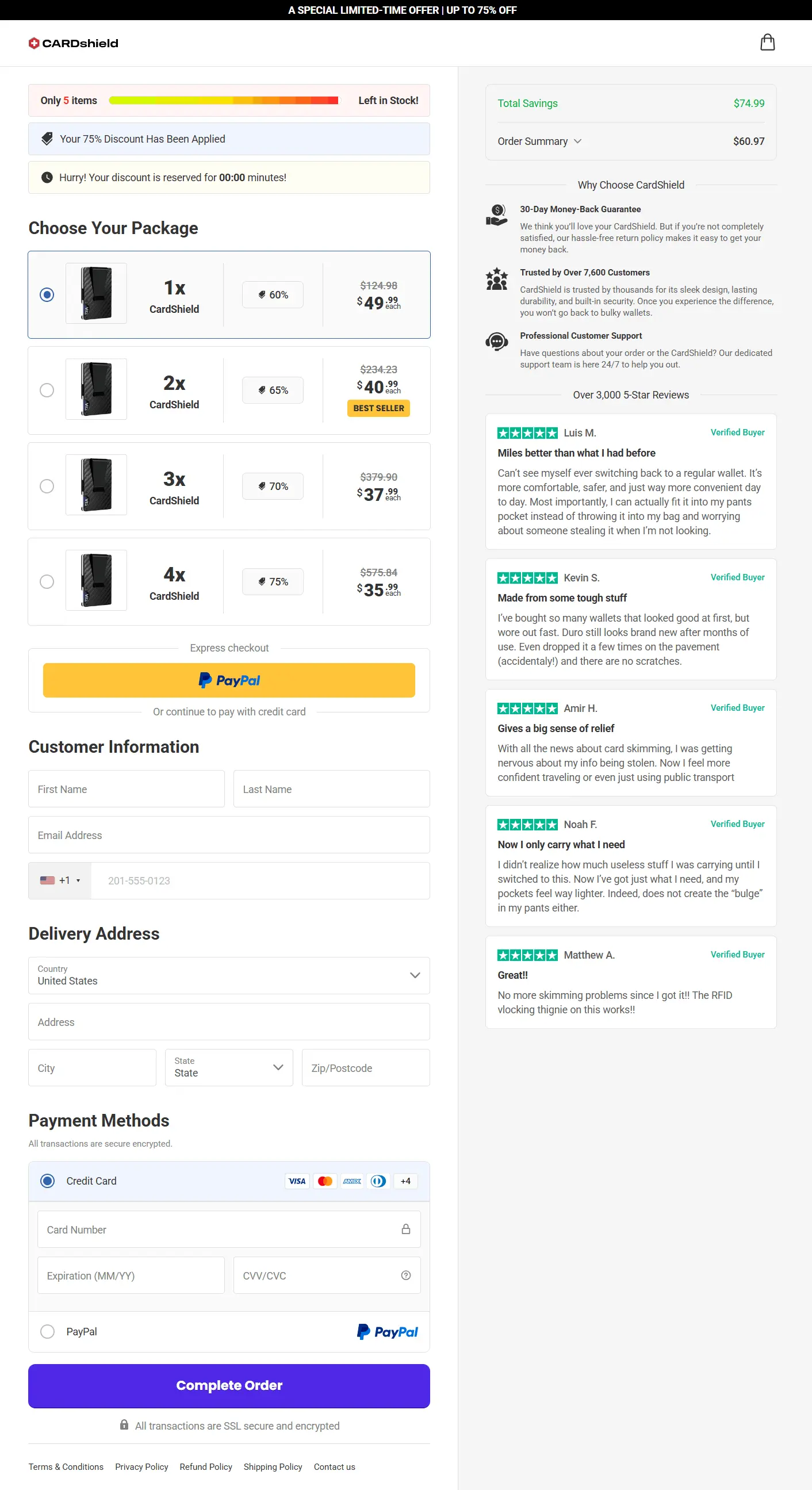The width and height of the screenshot is (812, 1490).
Task: Open the Country dropdown
Action: pos(229,976)
